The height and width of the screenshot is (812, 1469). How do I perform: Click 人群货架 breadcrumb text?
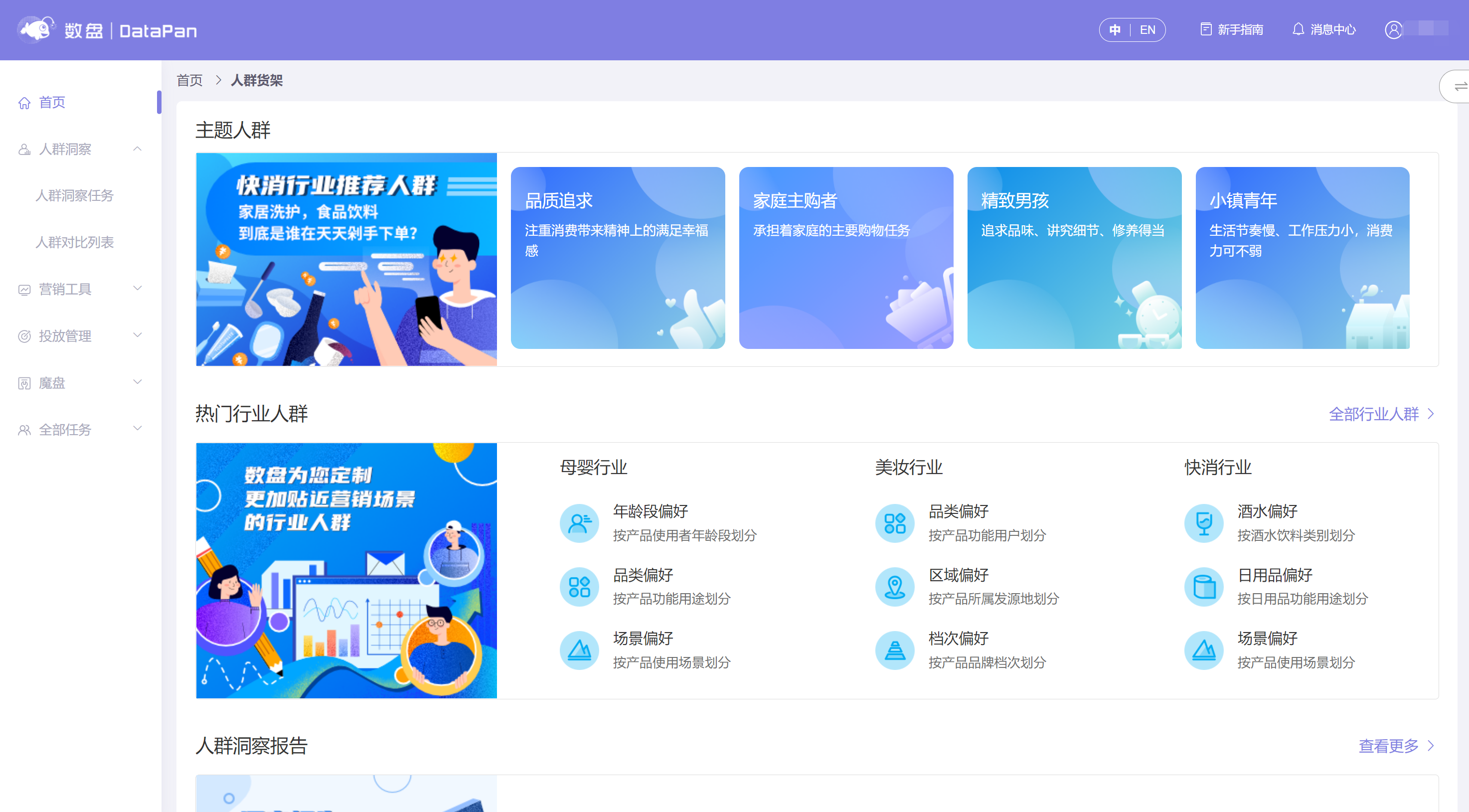pyautogui.click(x=257, y=80)
